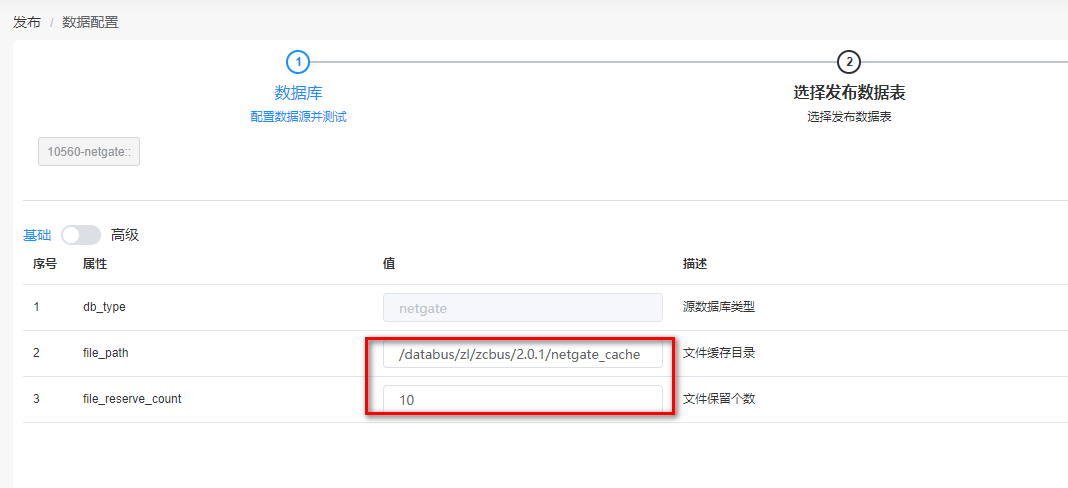Click the 属性 column header

[95, 263]
